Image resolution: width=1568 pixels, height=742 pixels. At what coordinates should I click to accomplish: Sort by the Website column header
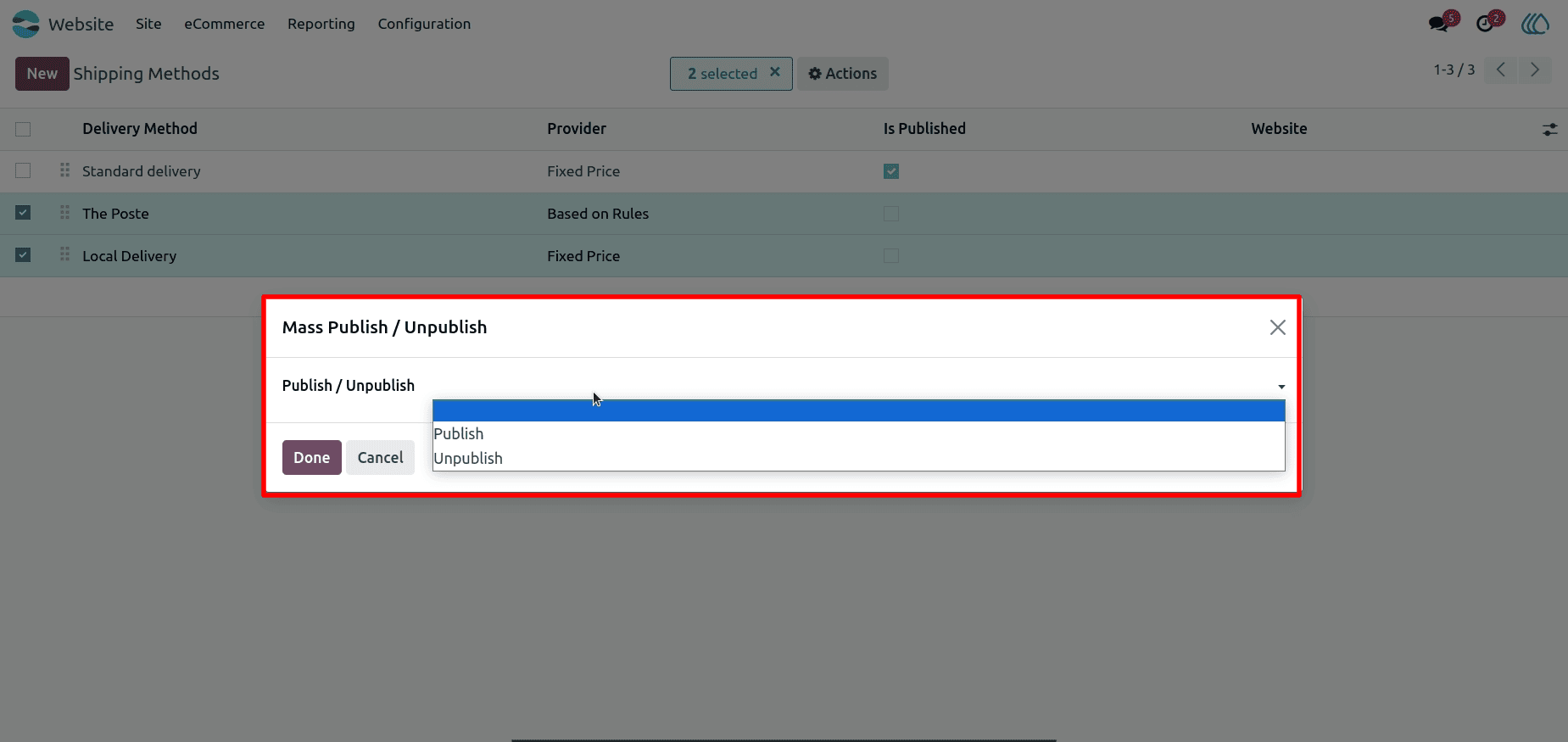[x=1279, y=129]
